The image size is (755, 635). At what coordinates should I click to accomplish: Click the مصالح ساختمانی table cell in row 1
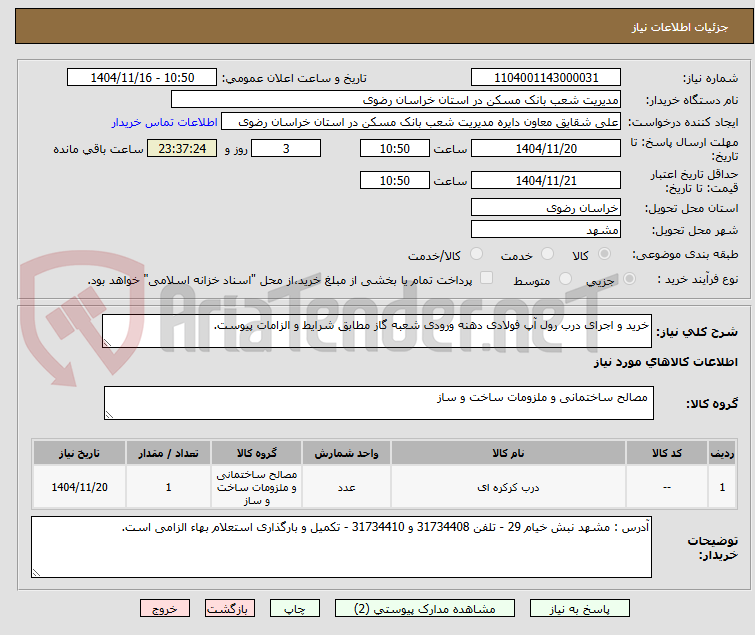(x=257, y=487)
